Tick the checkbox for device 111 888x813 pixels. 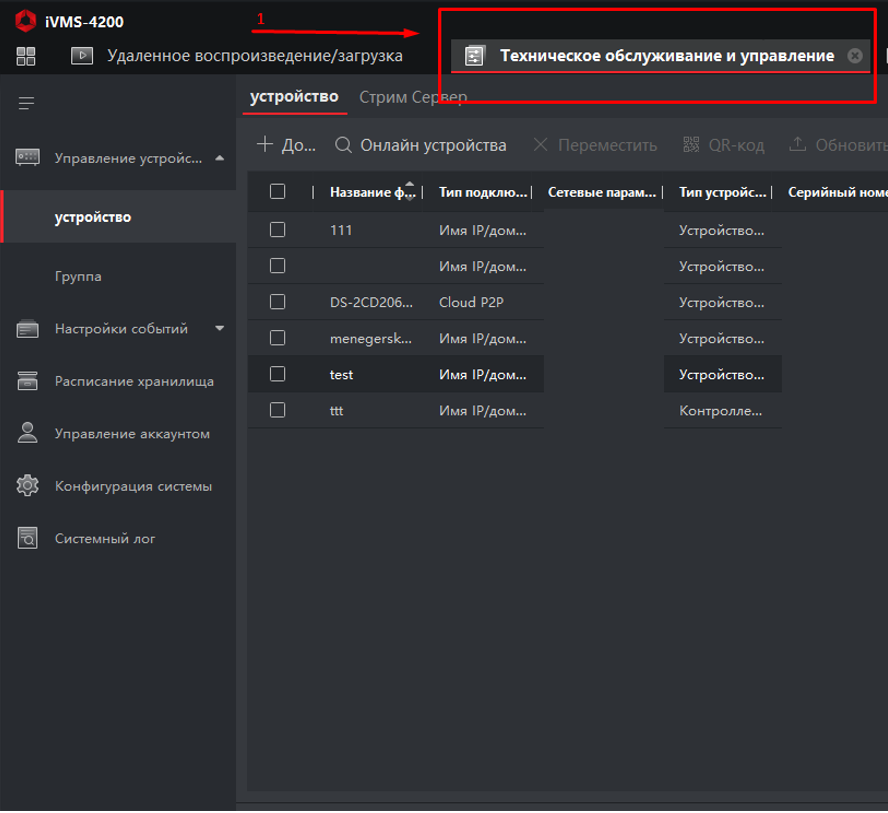coord(278,230)
